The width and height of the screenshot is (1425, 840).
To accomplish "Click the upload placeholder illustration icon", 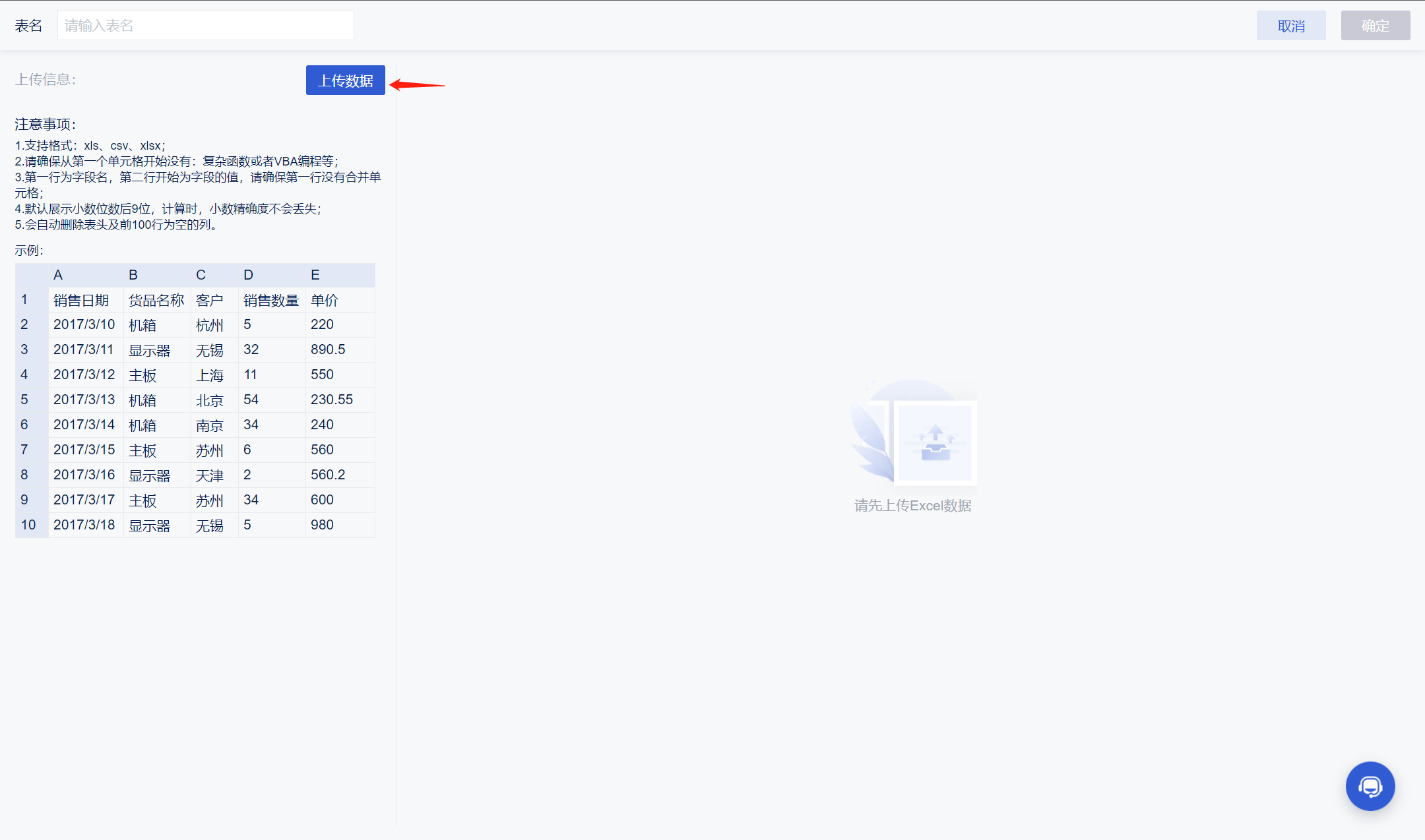I will [935, 442].
